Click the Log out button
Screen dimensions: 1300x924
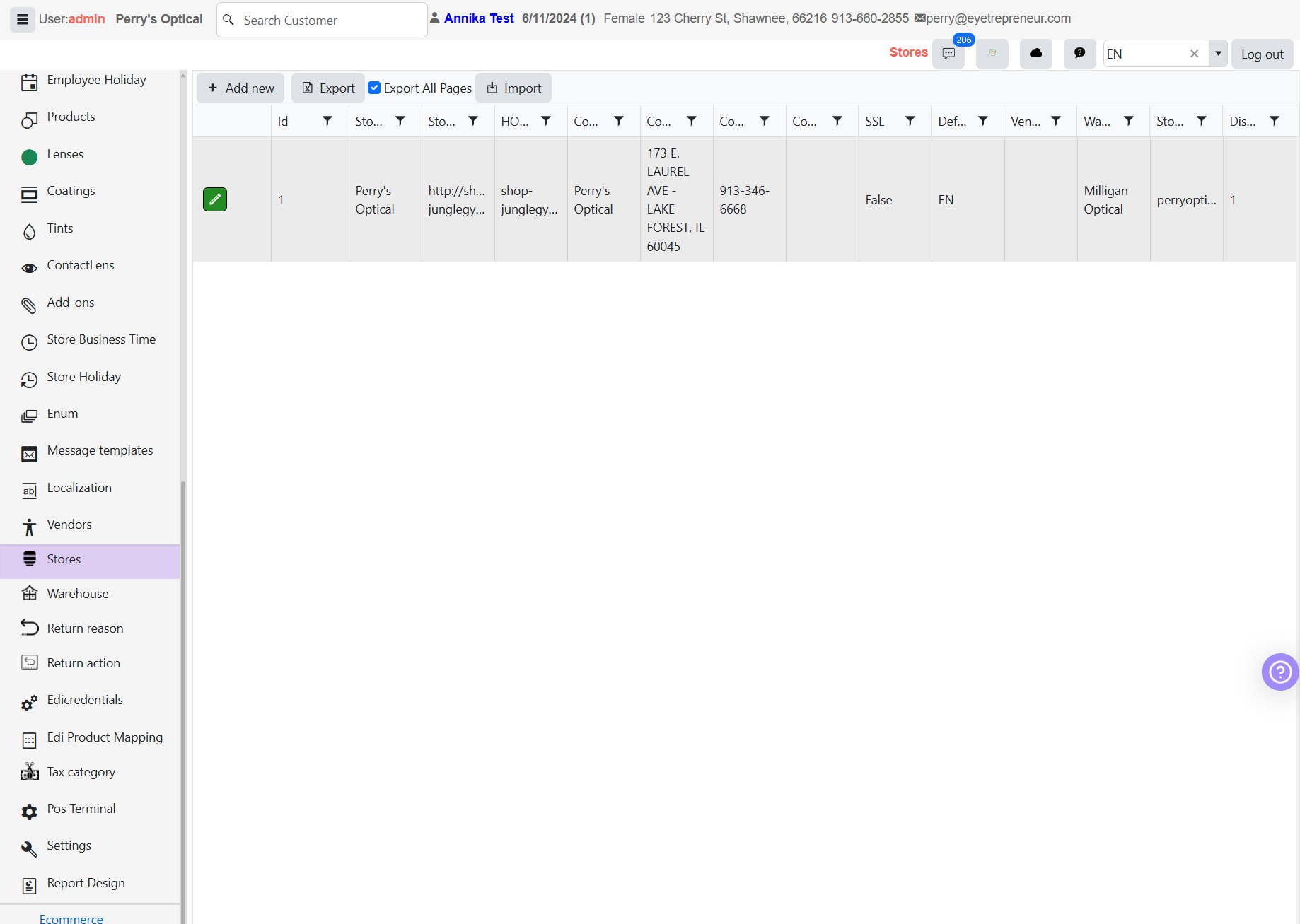coord(1262,54)
